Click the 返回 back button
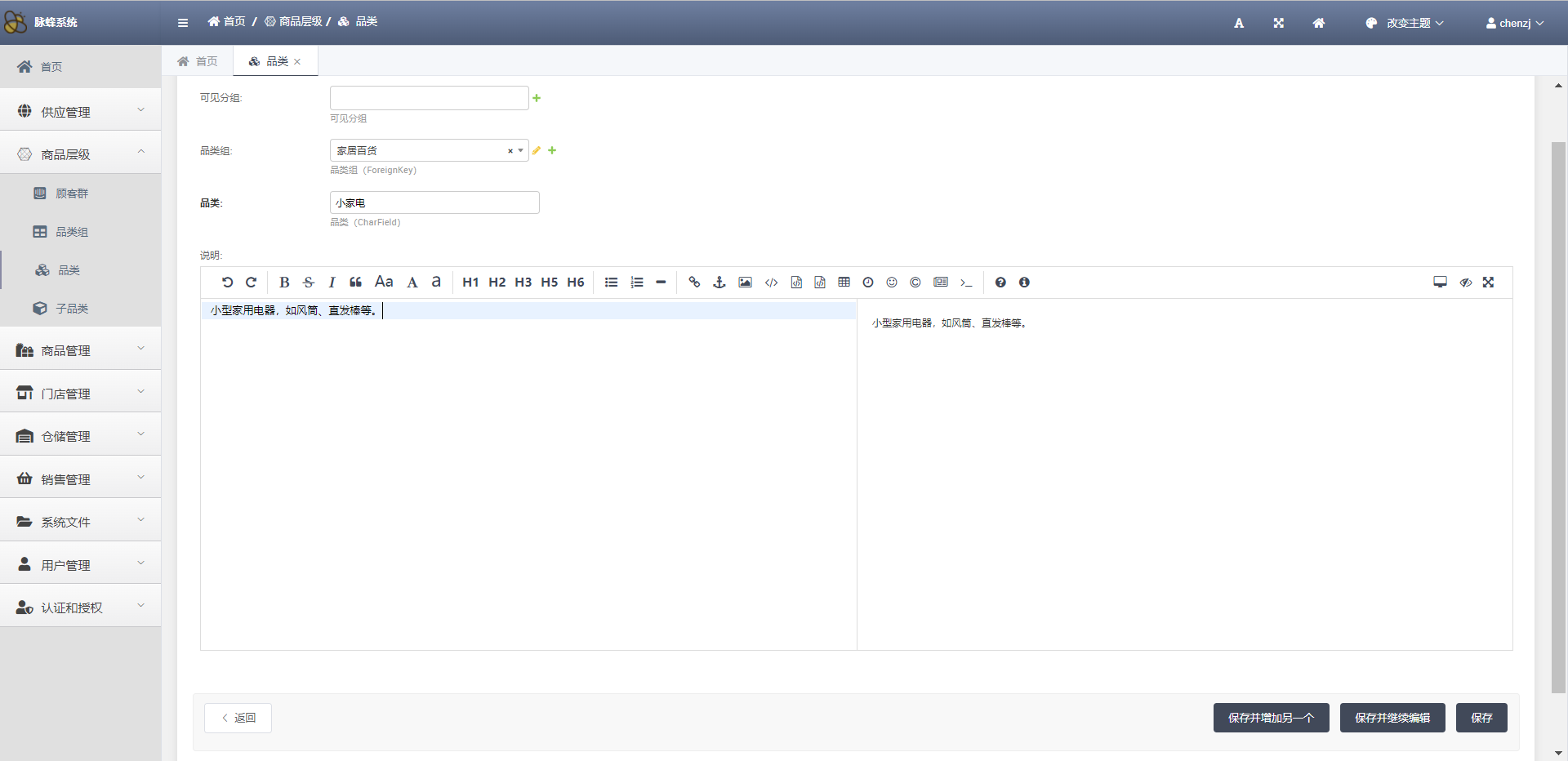This screenshot has width=1568, height=761. pyautogui.click(x=238, y=718)
